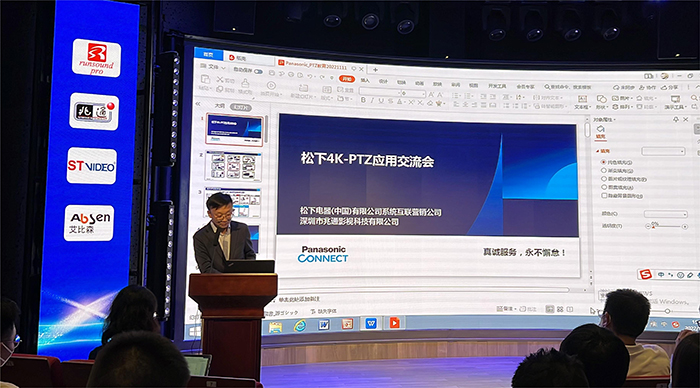Expand the font name combo box

379,92
